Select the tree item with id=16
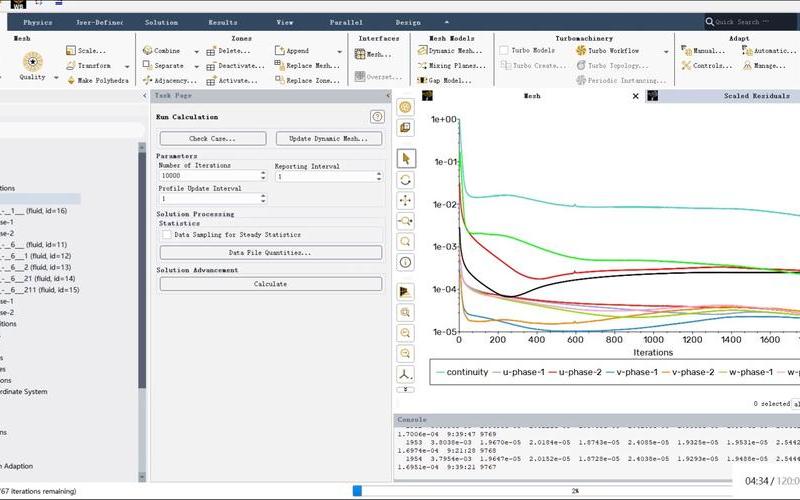Image resolution: width=800 pixels, height=500 pixels. [x=34, y=211]
